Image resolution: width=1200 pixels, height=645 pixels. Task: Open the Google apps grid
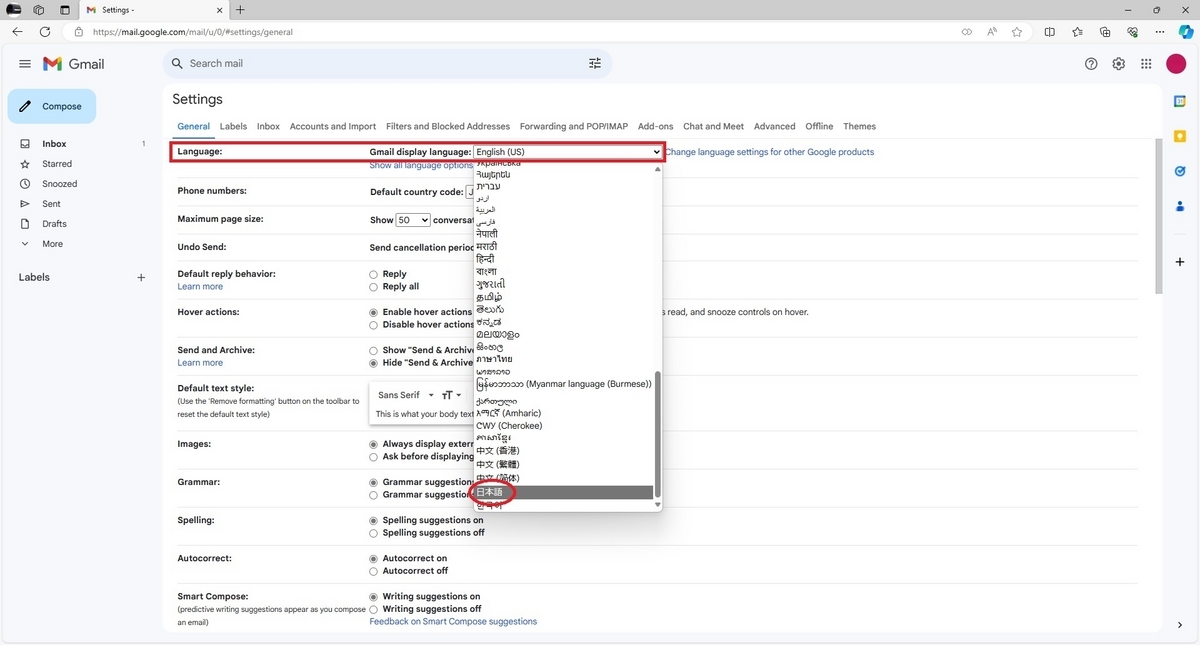tap(1147, 64)
